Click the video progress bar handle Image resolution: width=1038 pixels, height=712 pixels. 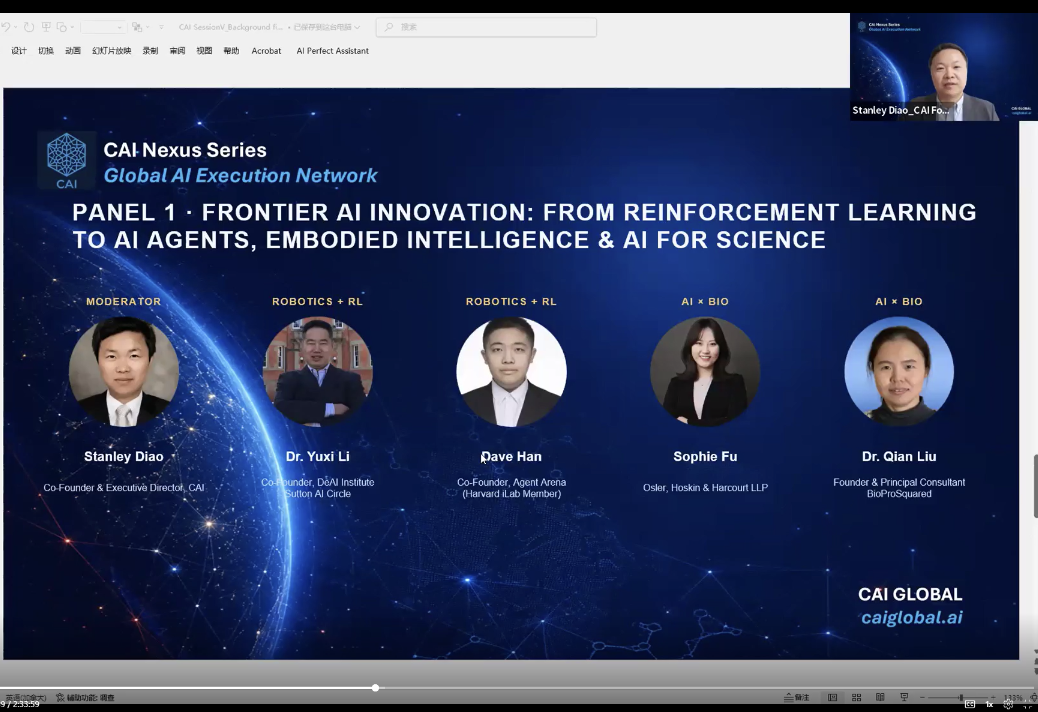375,688
